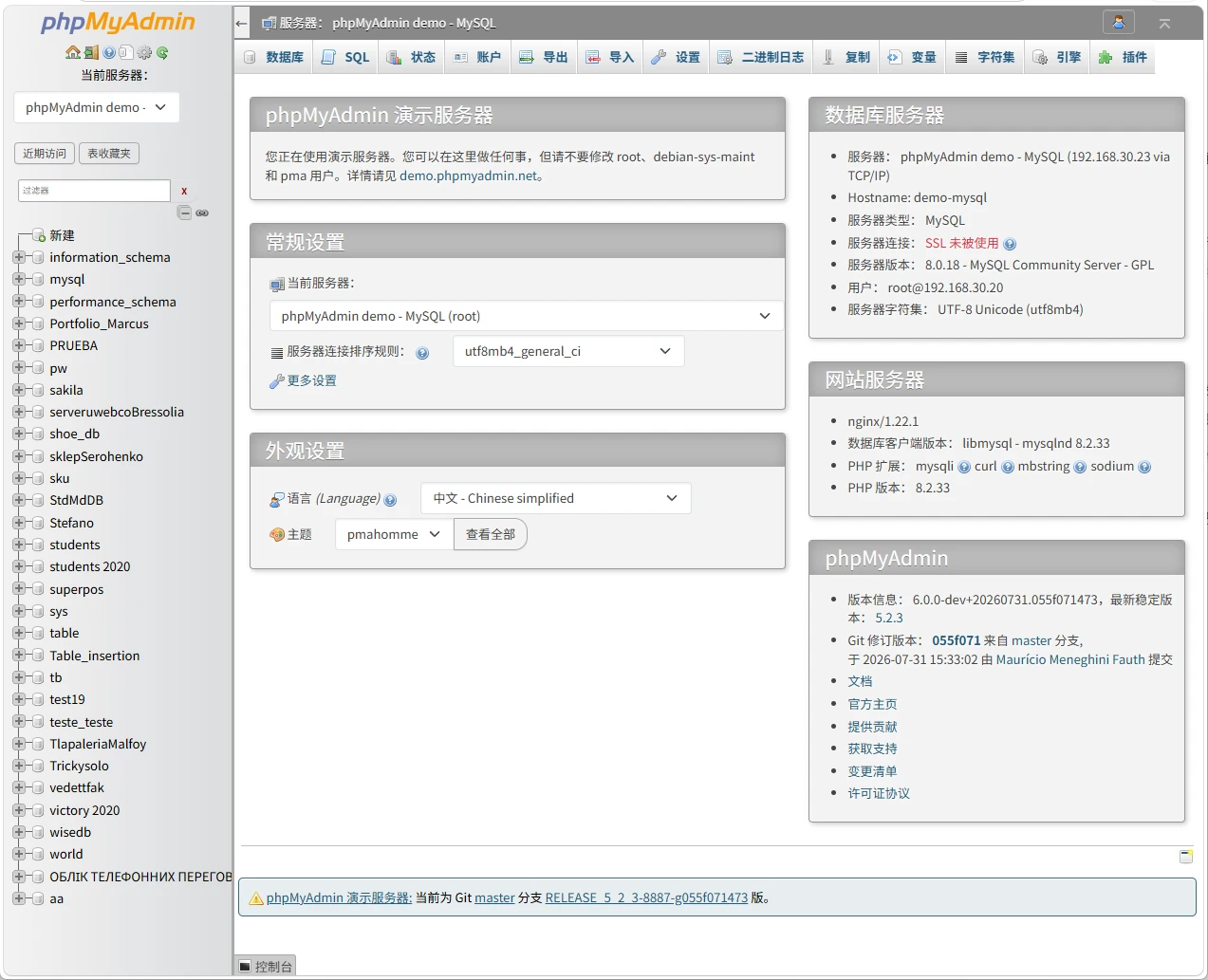Open the blue question-mark docs icon under logo
The image size is (1208, 980).
click(109, 53)
